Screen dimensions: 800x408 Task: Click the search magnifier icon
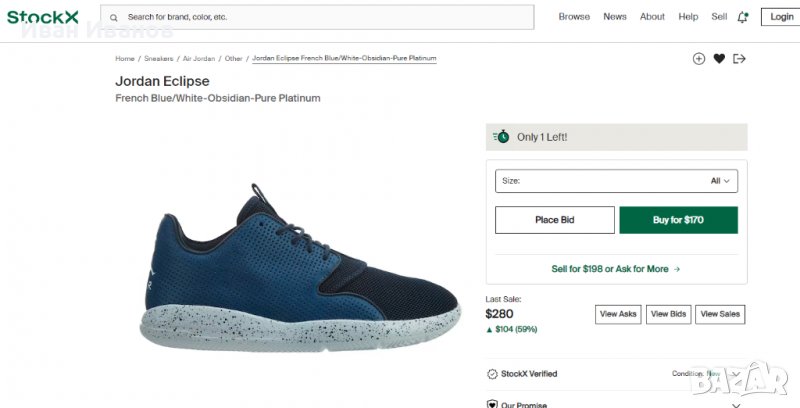114,17
